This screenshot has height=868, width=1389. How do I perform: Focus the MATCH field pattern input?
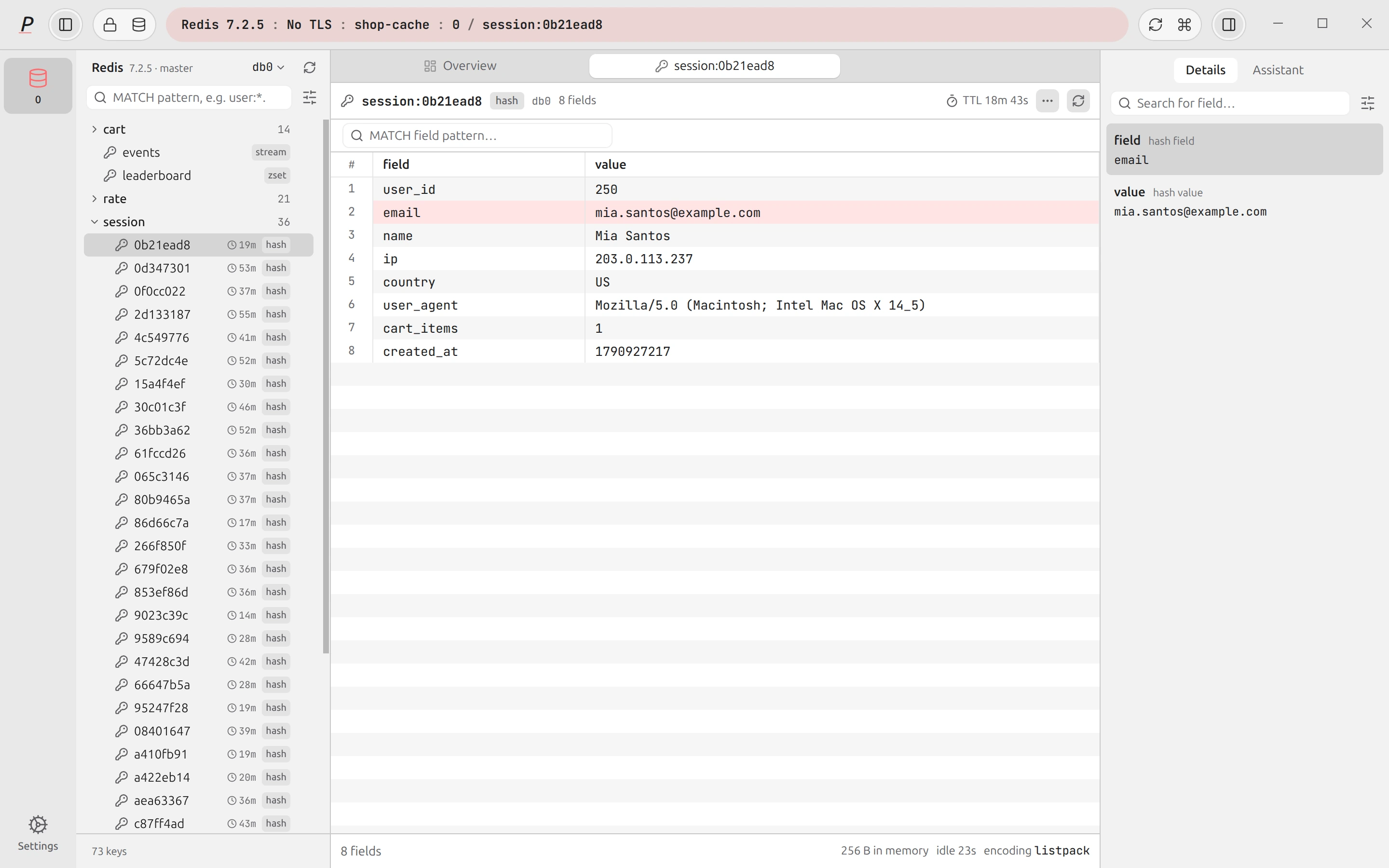pos(477,136)
